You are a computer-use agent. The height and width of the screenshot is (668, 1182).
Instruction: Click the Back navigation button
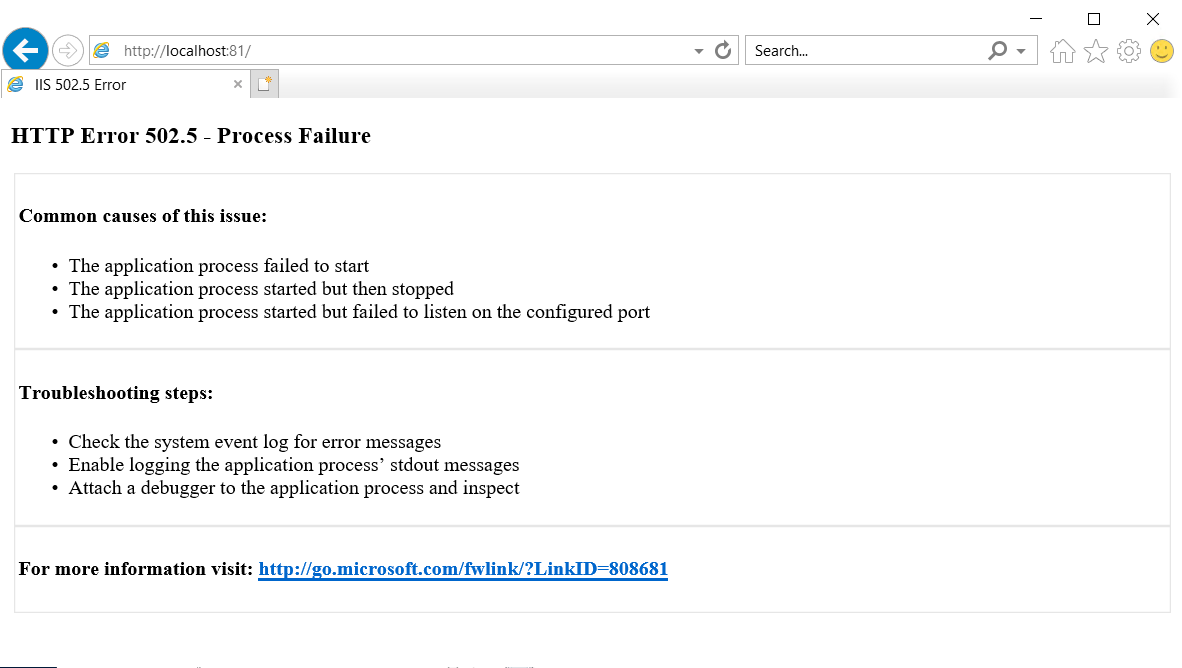[x=25, y=49]
